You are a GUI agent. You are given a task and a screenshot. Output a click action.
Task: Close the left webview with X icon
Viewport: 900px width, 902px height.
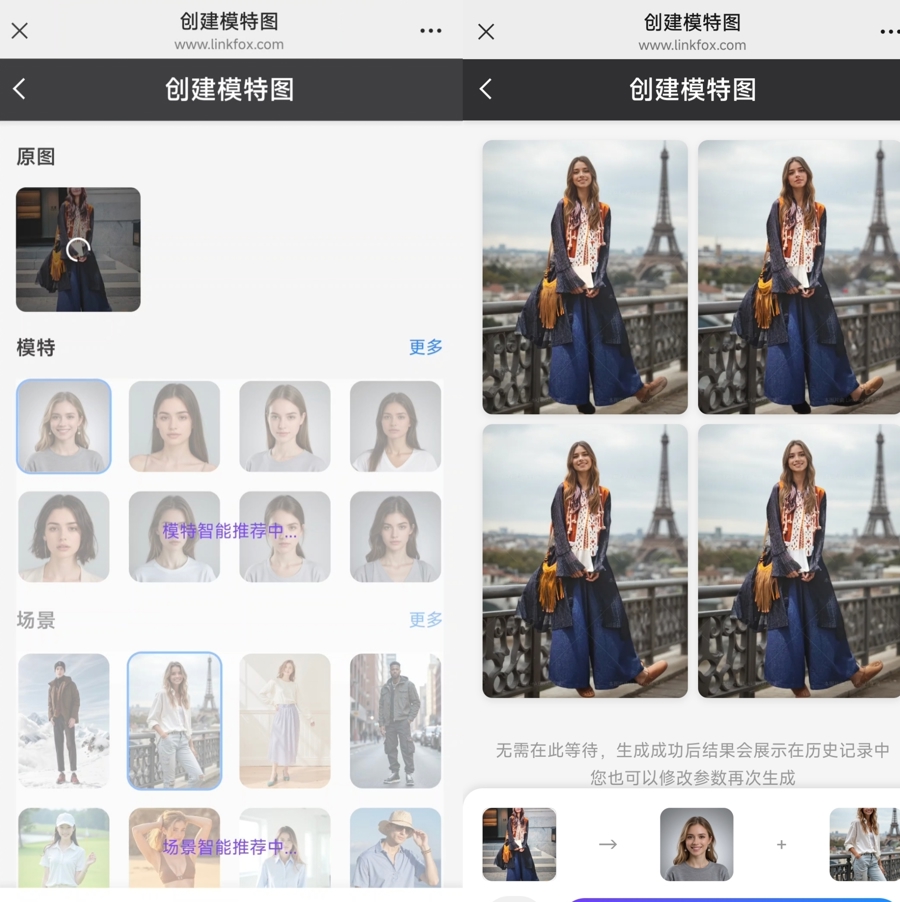(19, 31)
